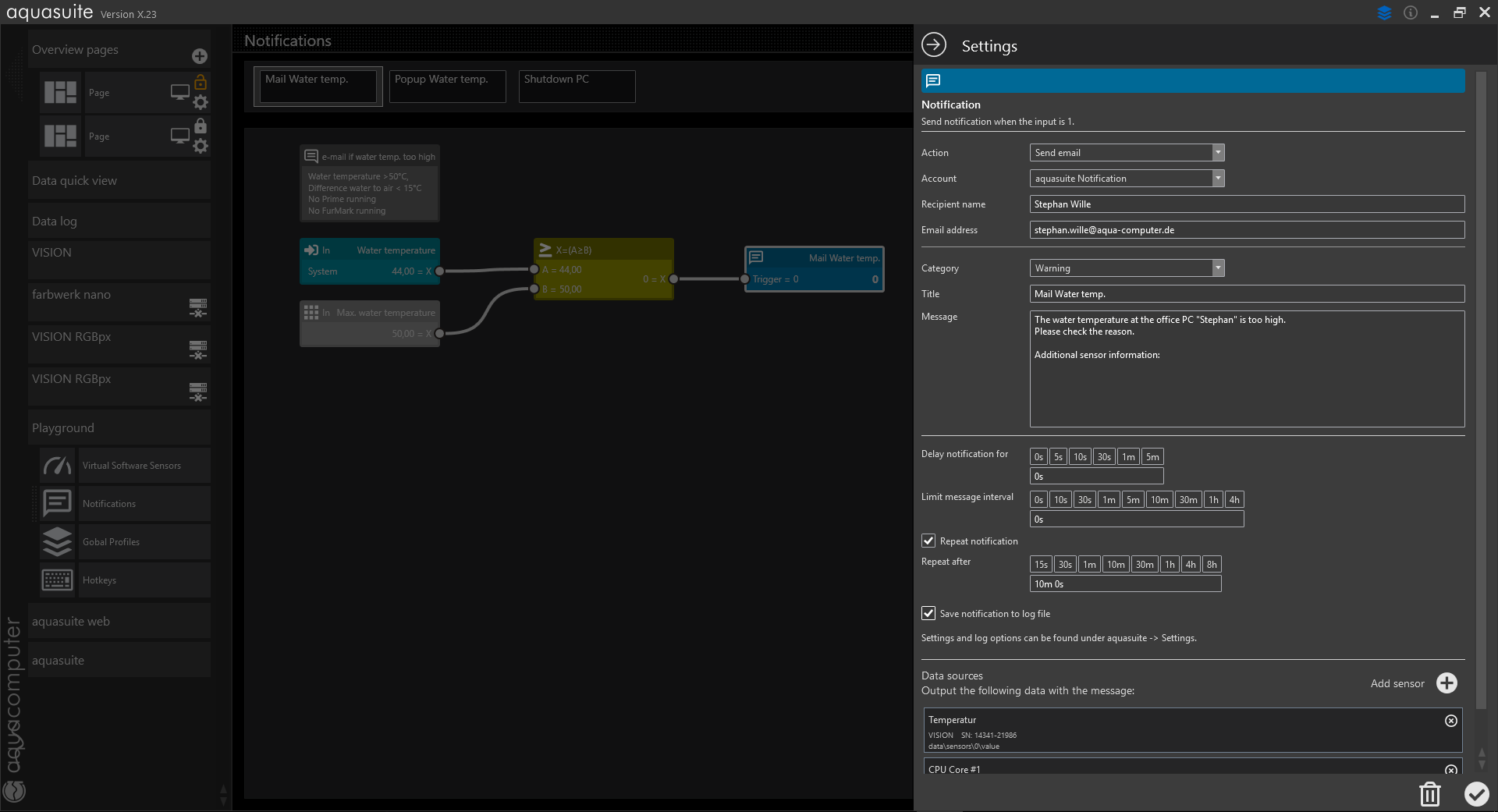This screenshot has width=1498, height=812.
Task: Set delay notification to 10s
Action: (1080, 457)
